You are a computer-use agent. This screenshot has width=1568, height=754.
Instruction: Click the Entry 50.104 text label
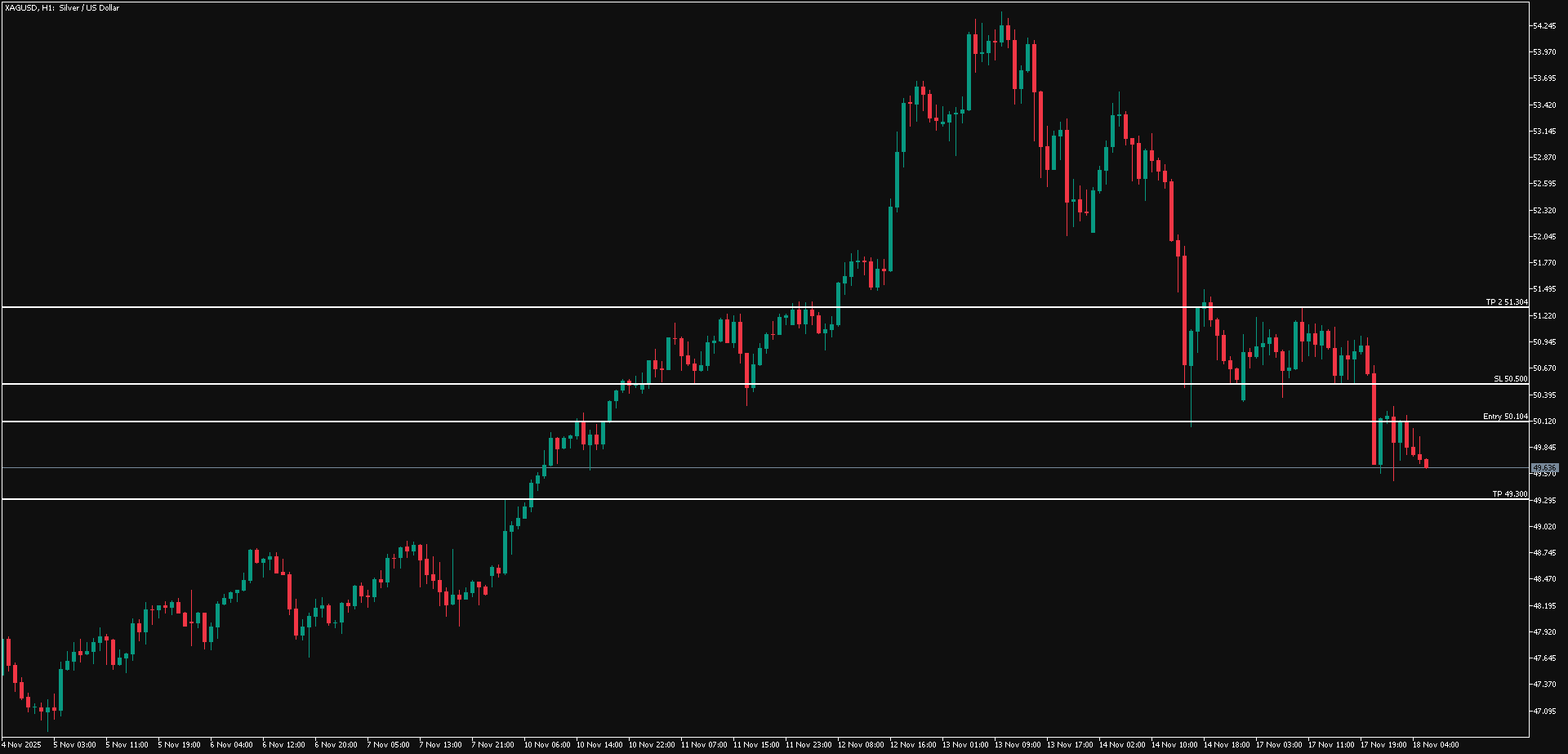[1505, 417]
